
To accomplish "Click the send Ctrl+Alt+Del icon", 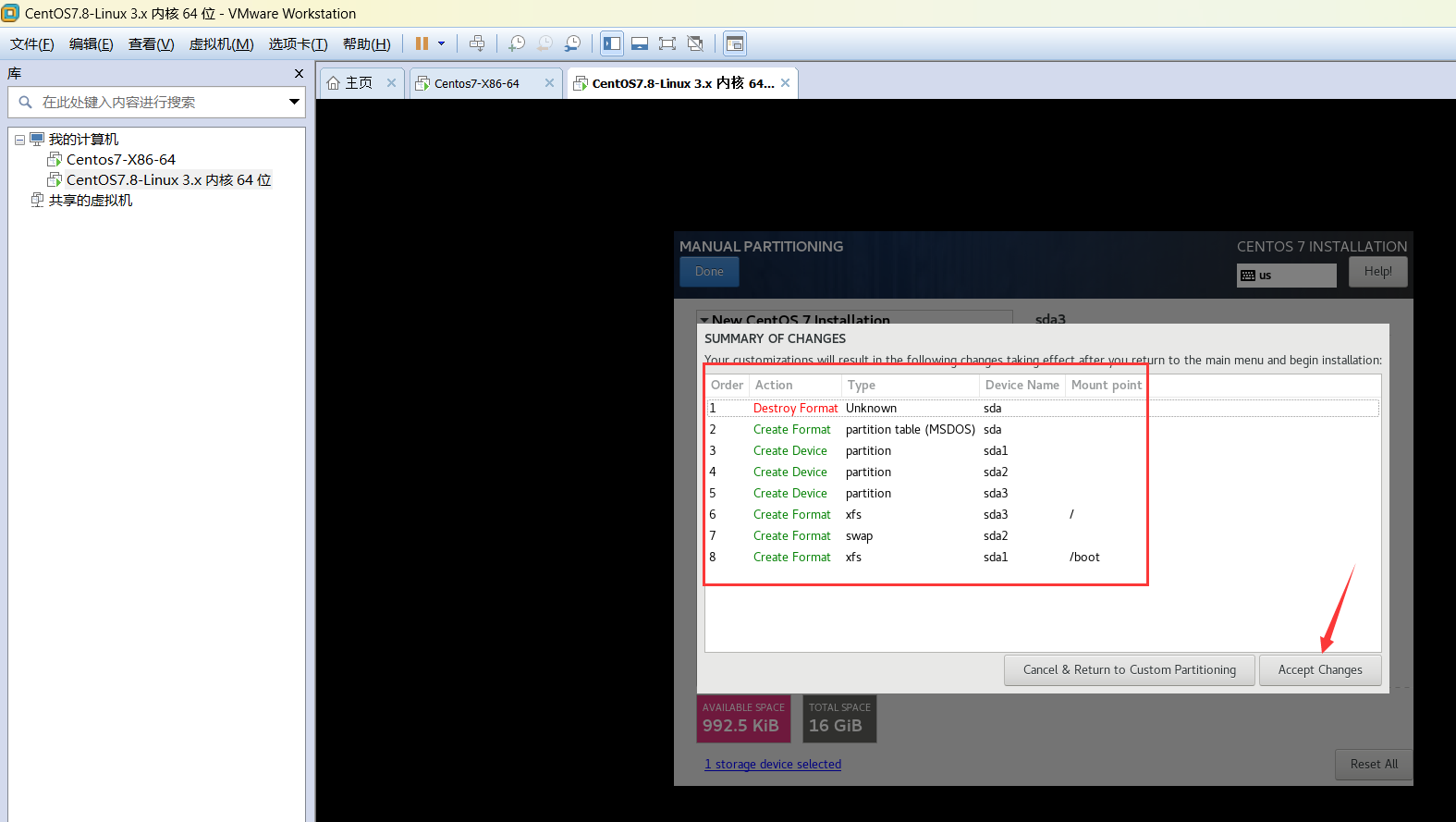I will [x=477, y=43].
